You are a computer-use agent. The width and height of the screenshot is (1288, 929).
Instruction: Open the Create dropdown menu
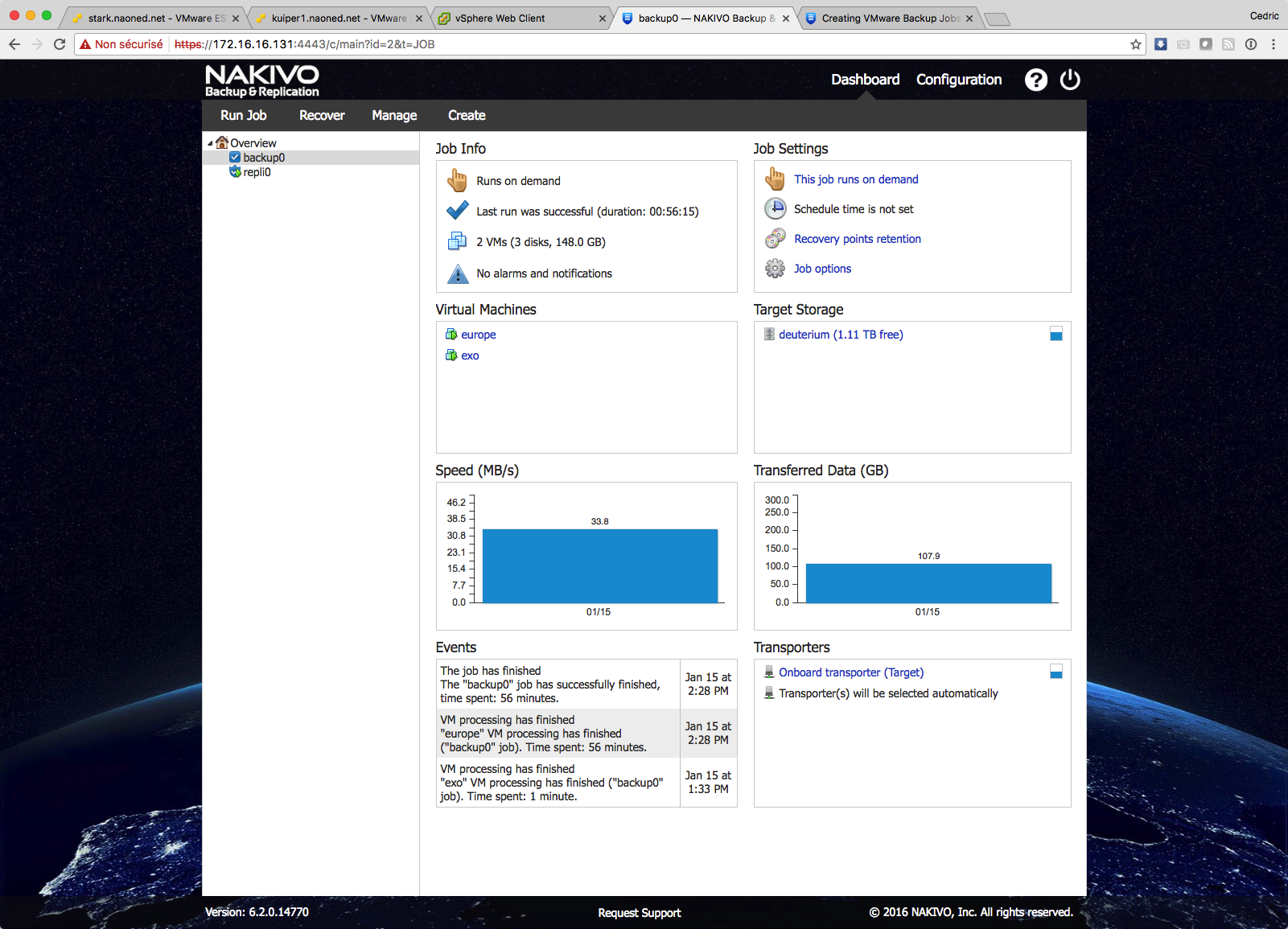pos(467,116)
